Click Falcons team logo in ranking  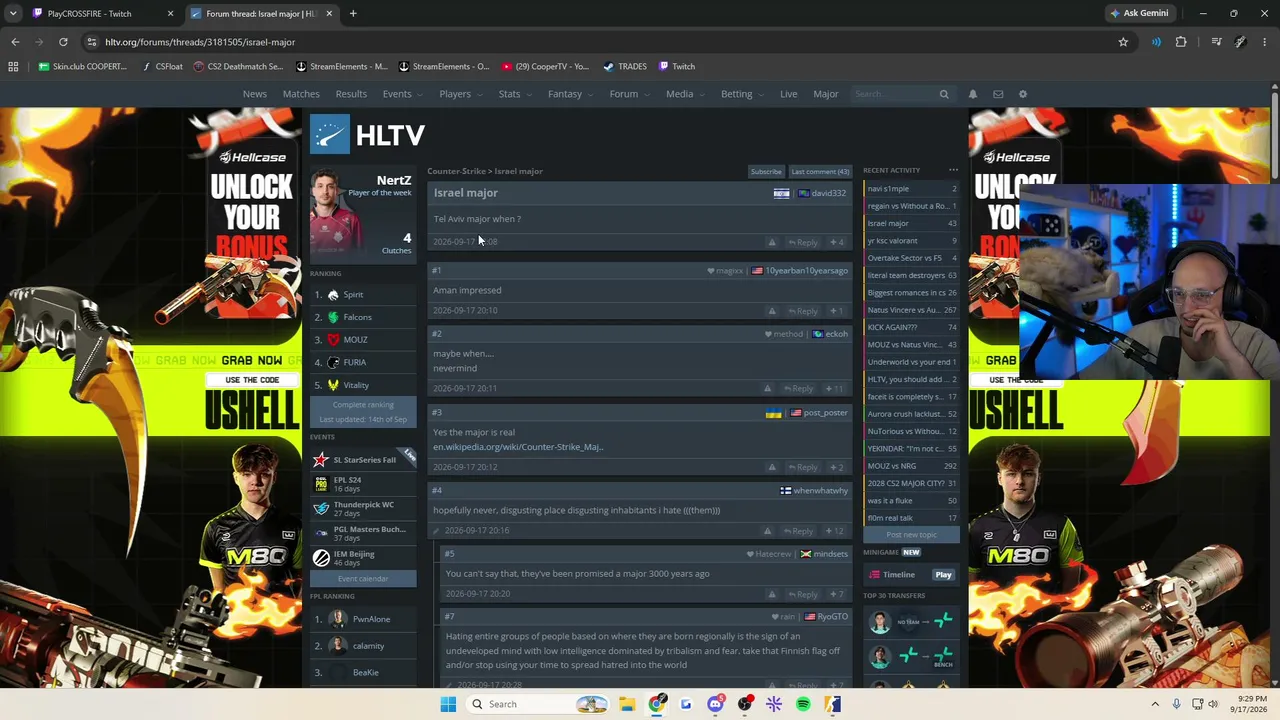(x=333, y=317)
